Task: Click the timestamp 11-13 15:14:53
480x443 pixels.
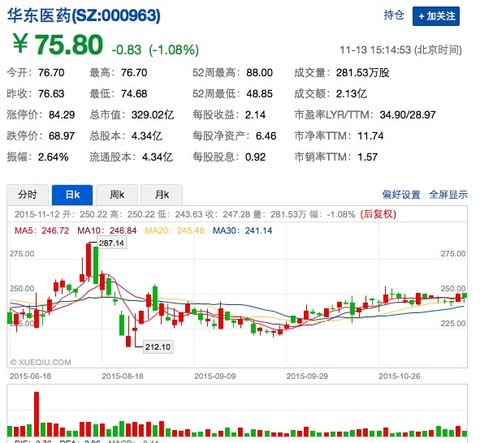Action: point(375,50)
